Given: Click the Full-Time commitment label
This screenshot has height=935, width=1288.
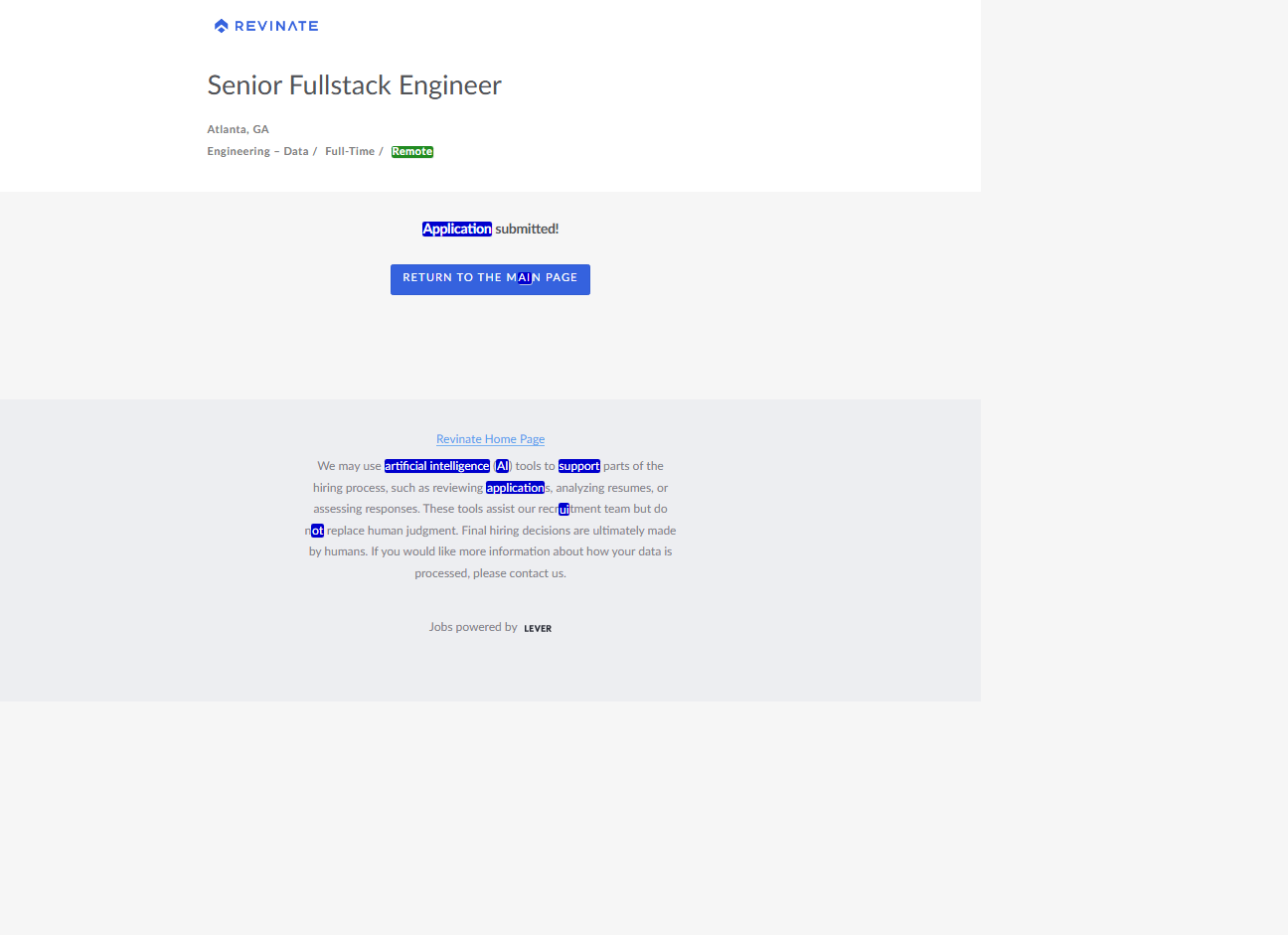Looking at the screenshot, I should [x=350, y=152].
